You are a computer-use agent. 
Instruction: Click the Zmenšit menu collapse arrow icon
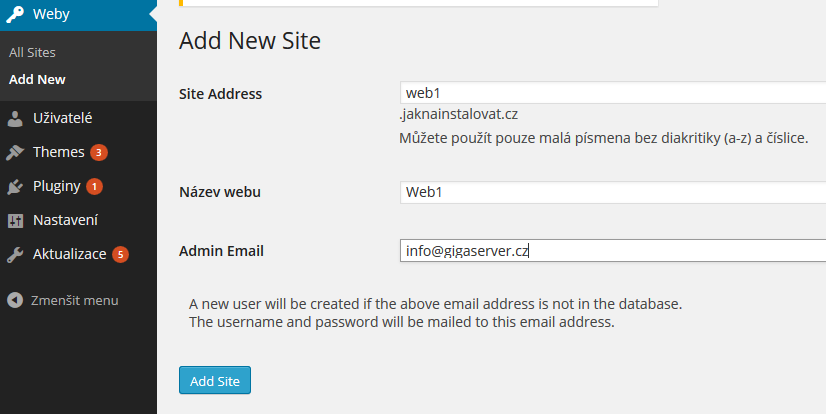(15, 299)
